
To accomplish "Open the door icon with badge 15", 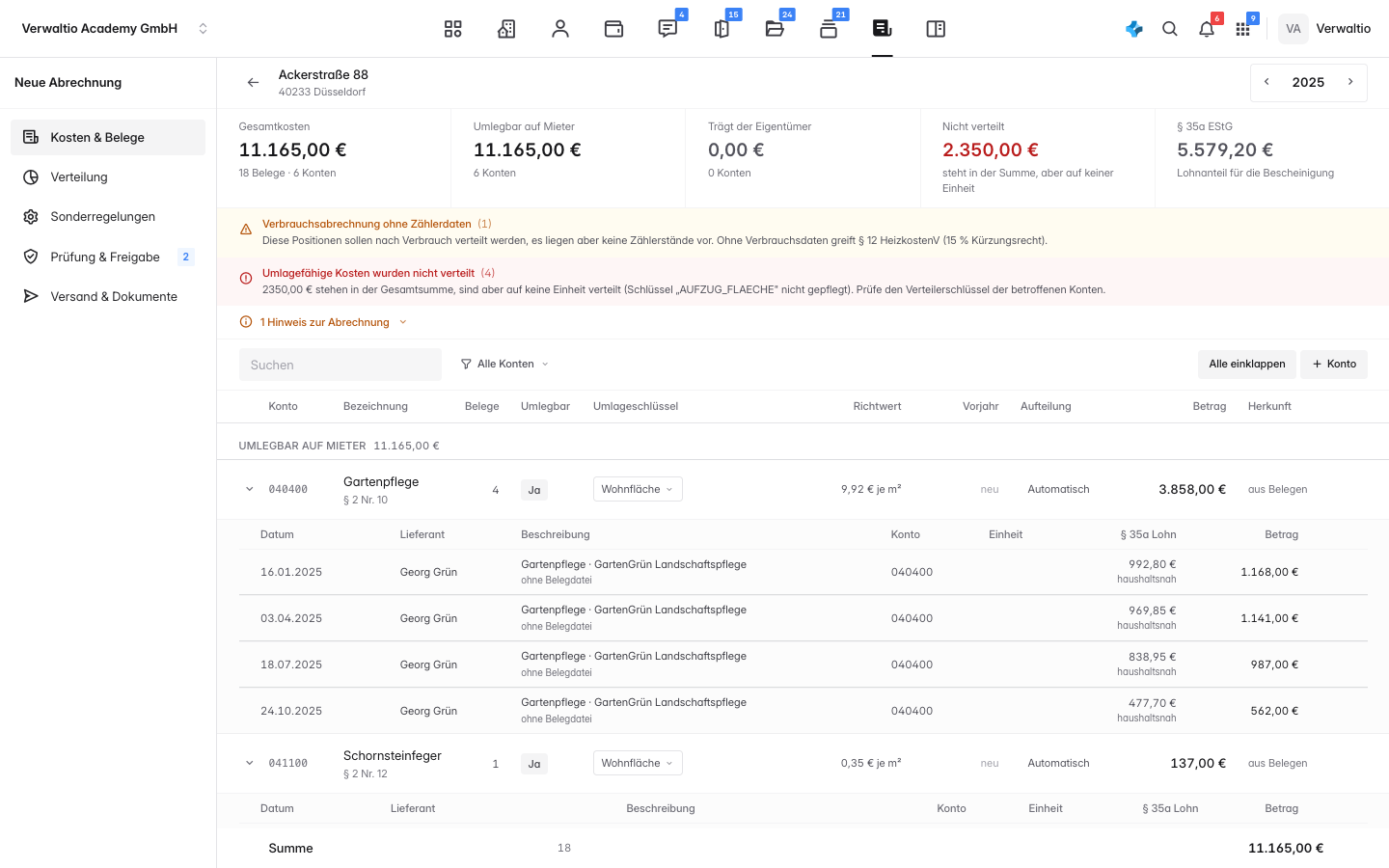I will (722, 29).
